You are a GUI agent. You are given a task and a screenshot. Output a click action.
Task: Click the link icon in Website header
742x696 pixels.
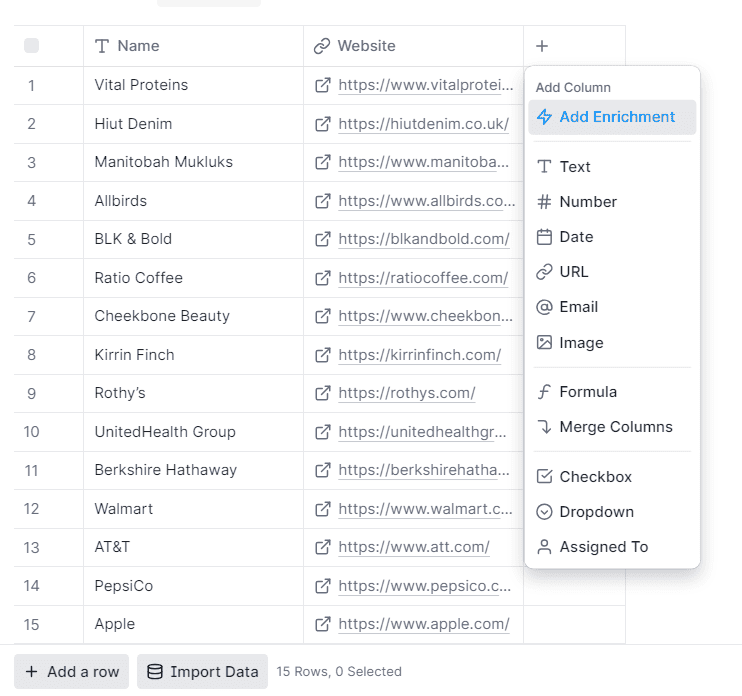321,46
